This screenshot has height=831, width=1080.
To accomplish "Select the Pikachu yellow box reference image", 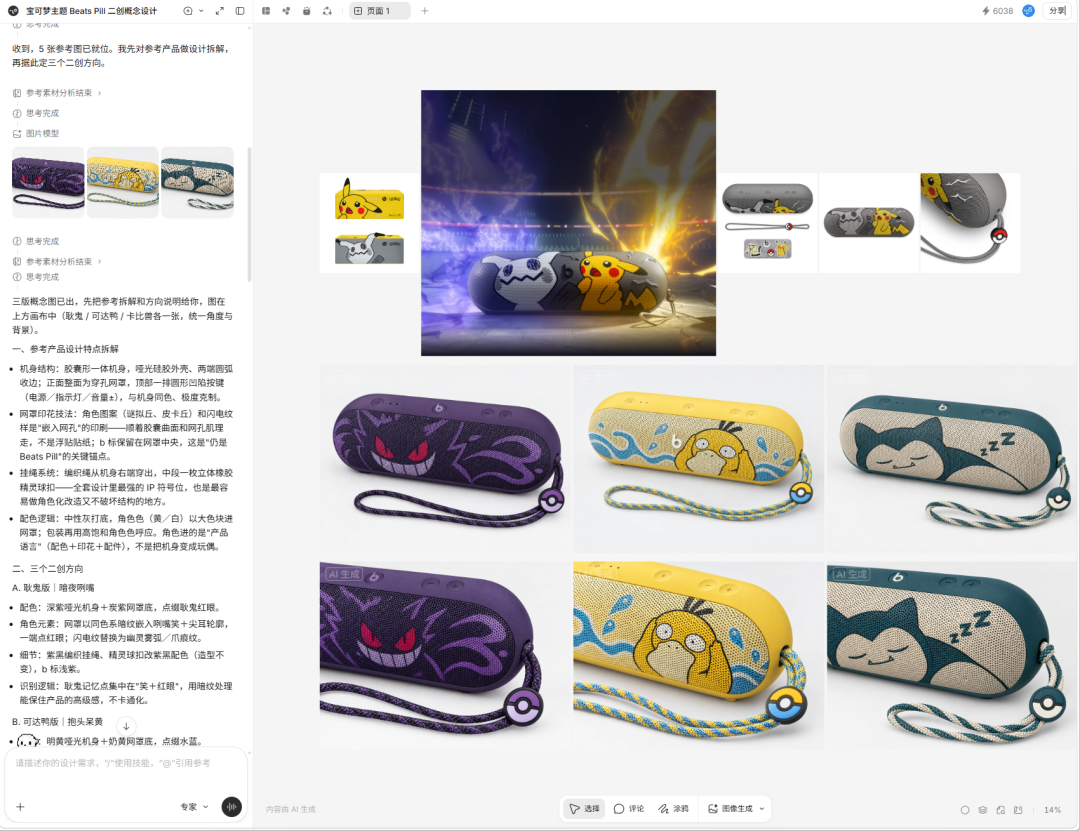I will click(x=369, y=198).
